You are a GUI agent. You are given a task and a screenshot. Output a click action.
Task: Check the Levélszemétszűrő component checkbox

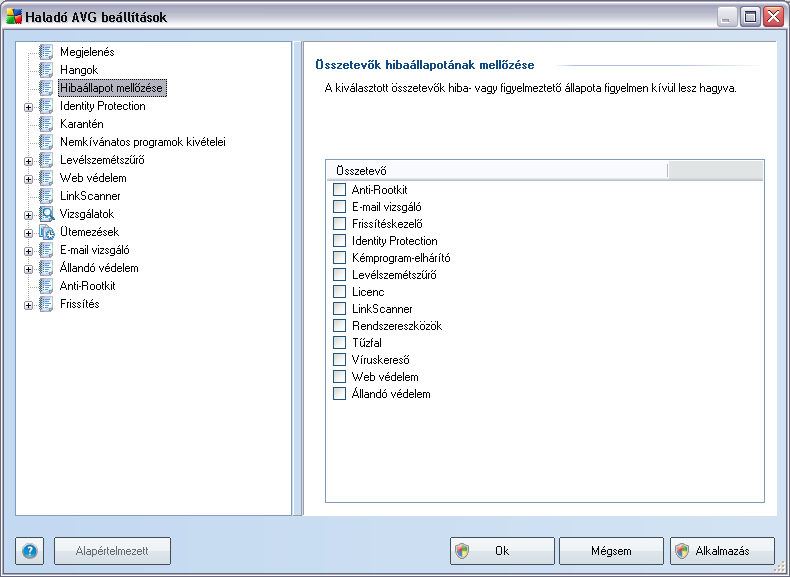(340, 275)
